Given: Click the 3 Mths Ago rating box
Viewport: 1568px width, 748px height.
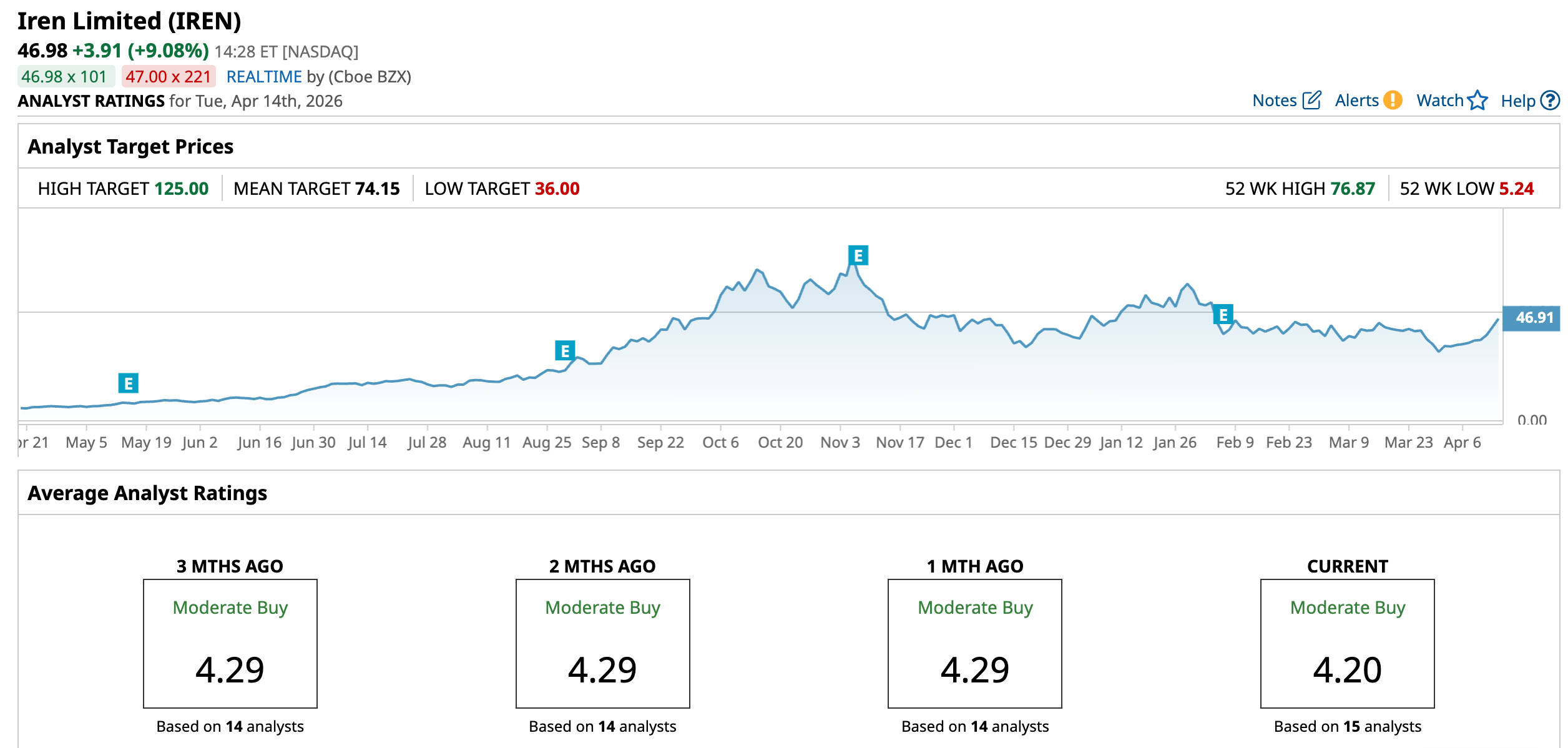Looking at the screenshot, I should [230, 643].
